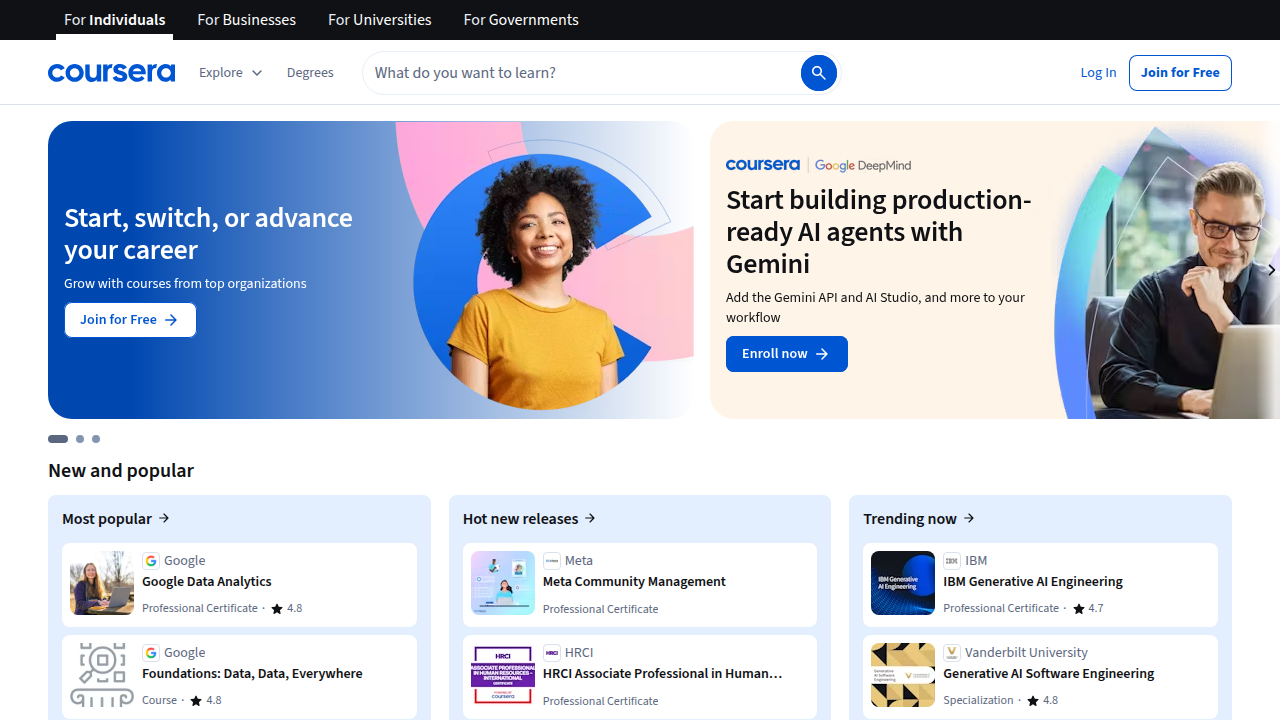Open the Generative AI Software Engineering thumbnail
1280x720 pixels.
point(903,675)
